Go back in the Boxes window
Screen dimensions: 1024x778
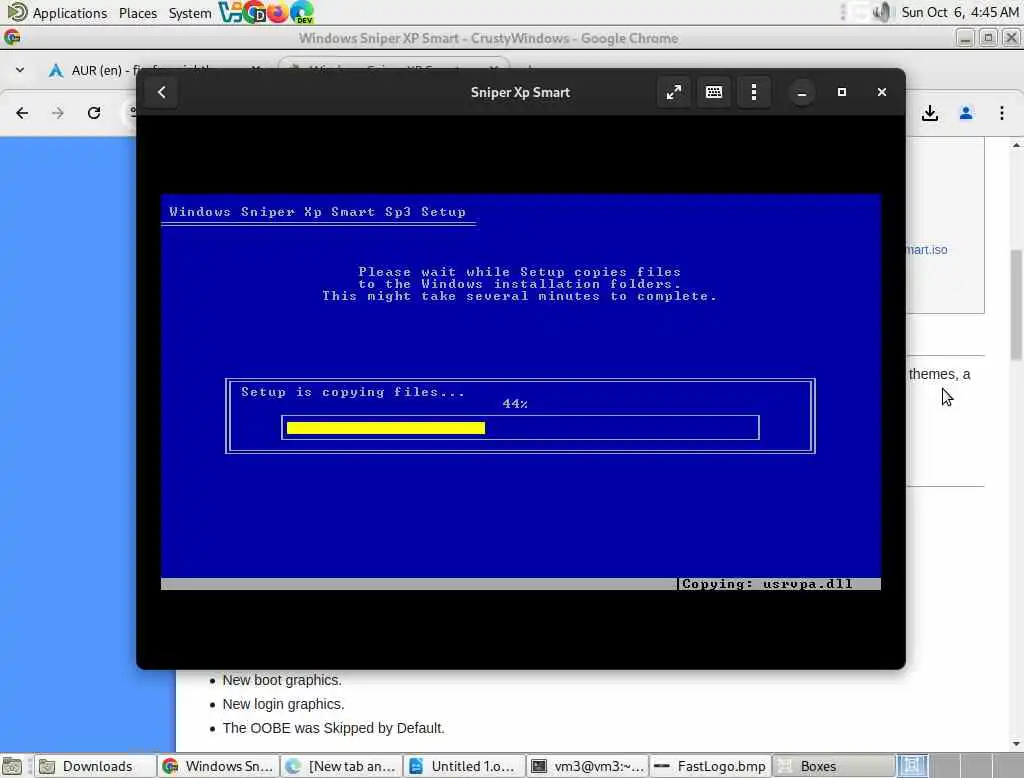[161, 92]
